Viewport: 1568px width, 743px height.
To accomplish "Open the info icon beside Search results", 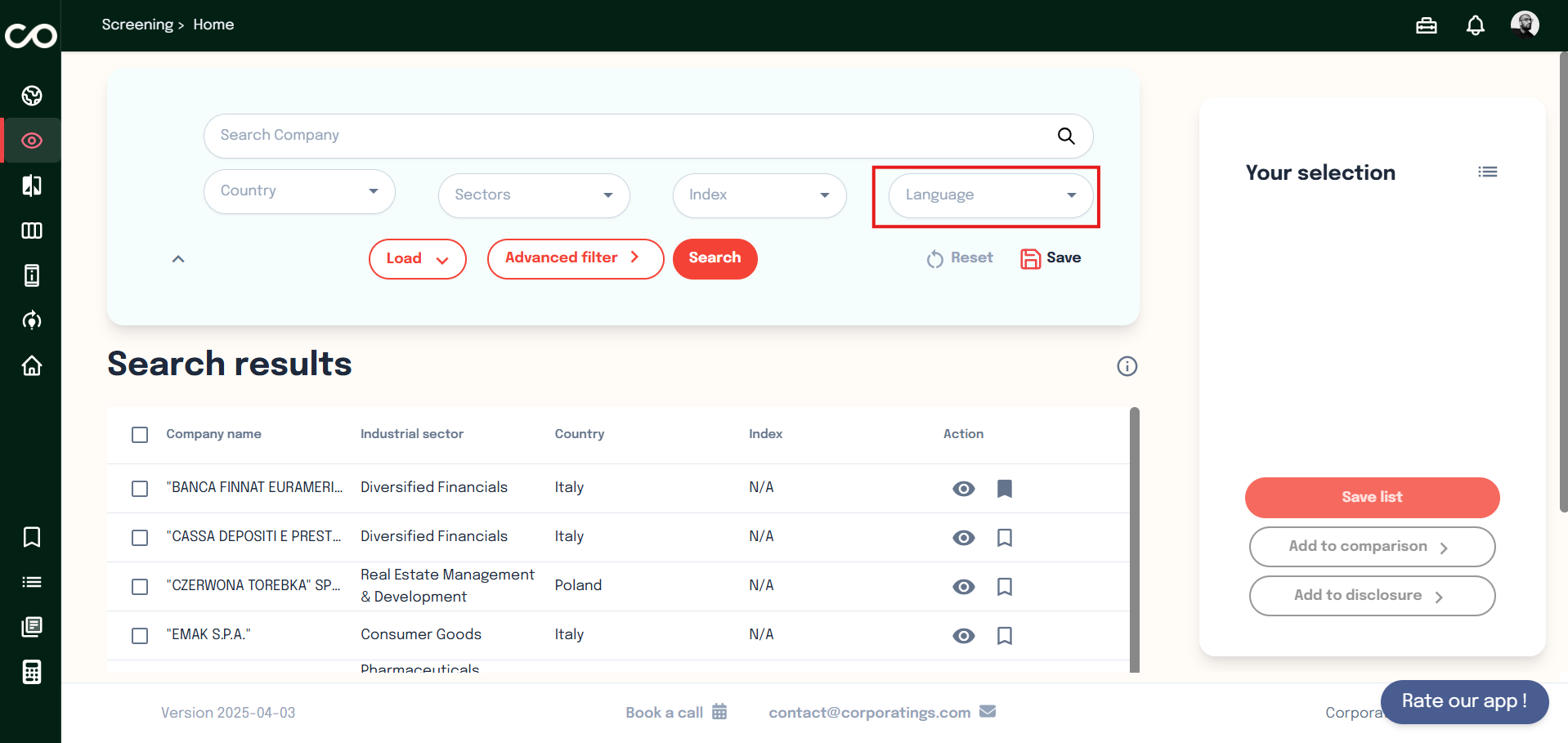I will click(1127, 366).
